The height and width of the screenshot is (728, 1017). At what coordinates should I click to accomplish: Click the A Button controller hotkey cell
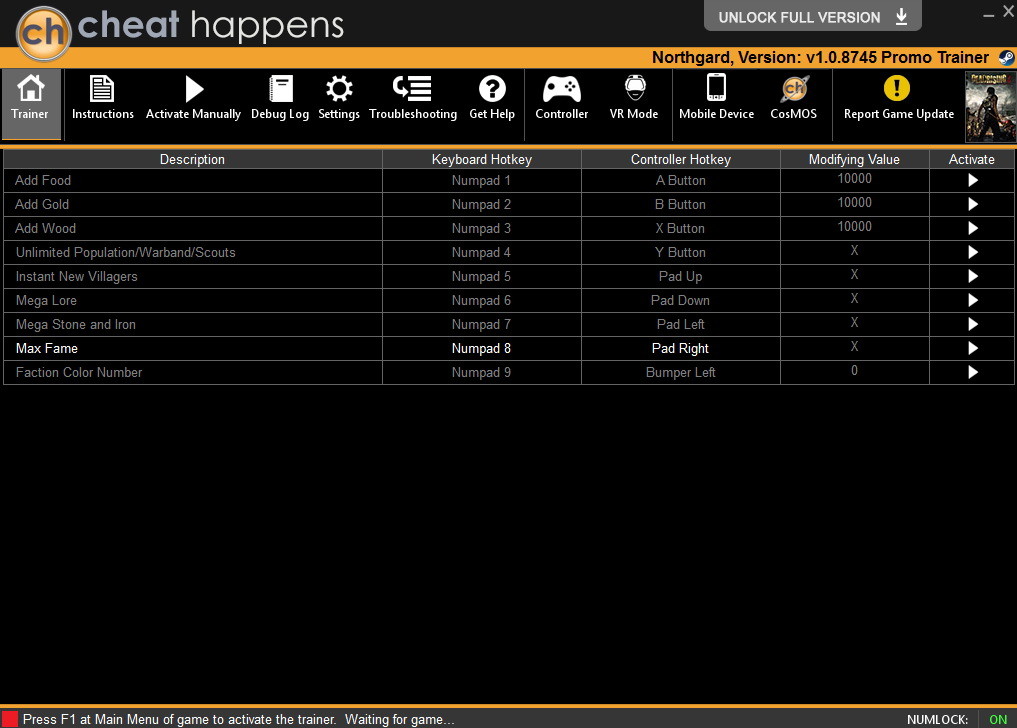680,180
